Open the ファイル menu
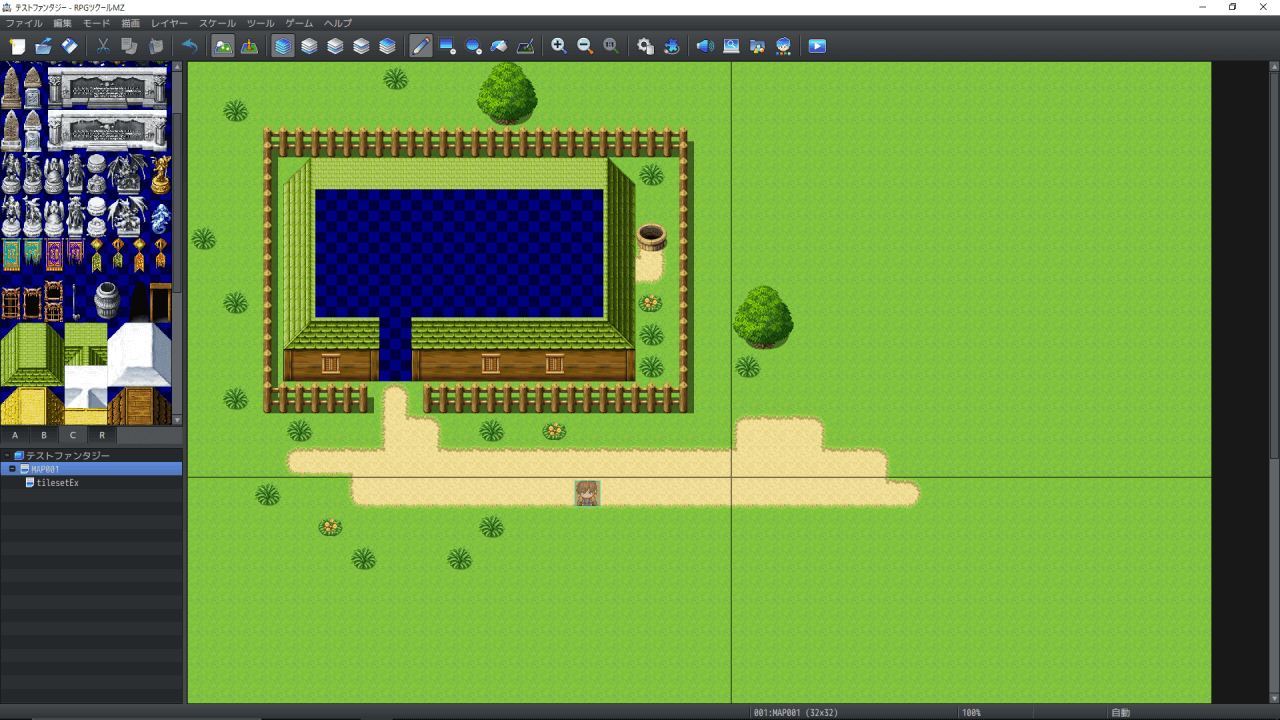Image resolution: width=1280 pixels, height=720 pixels. (x=24, y=23)
